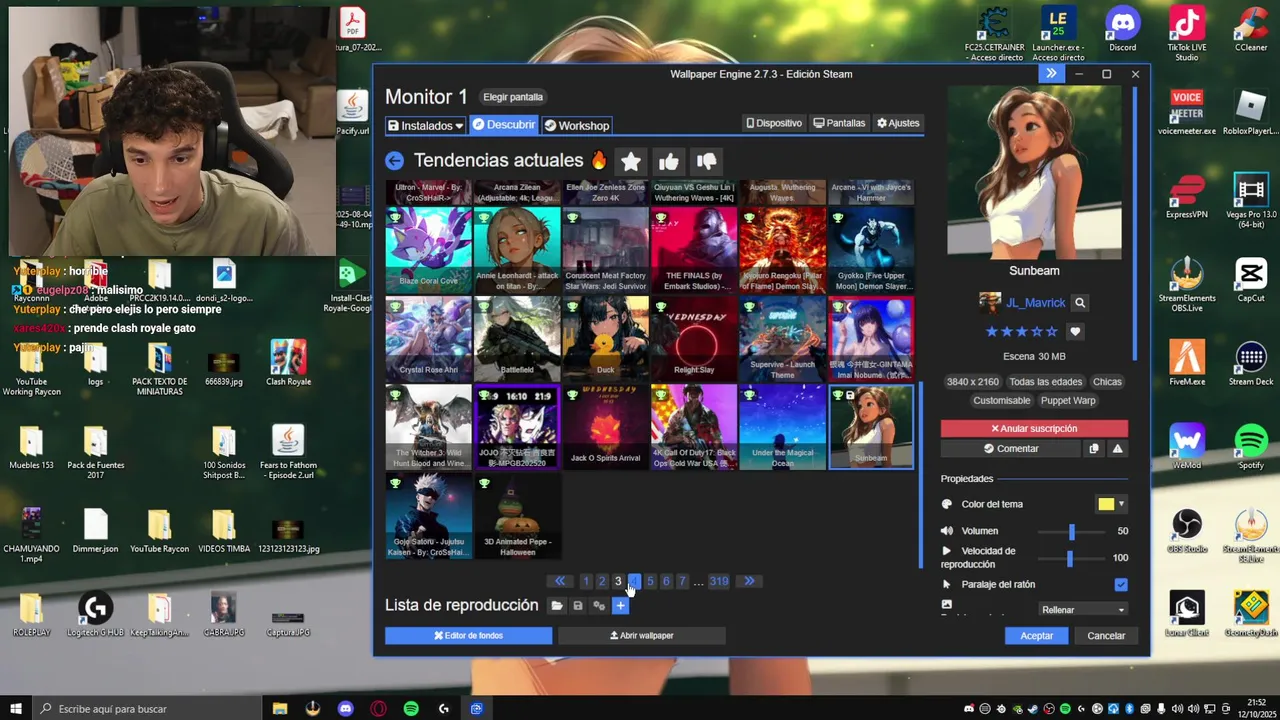1280x720 pixels.
Task: Click the star favorites filter icon
Action: [630, 161]
